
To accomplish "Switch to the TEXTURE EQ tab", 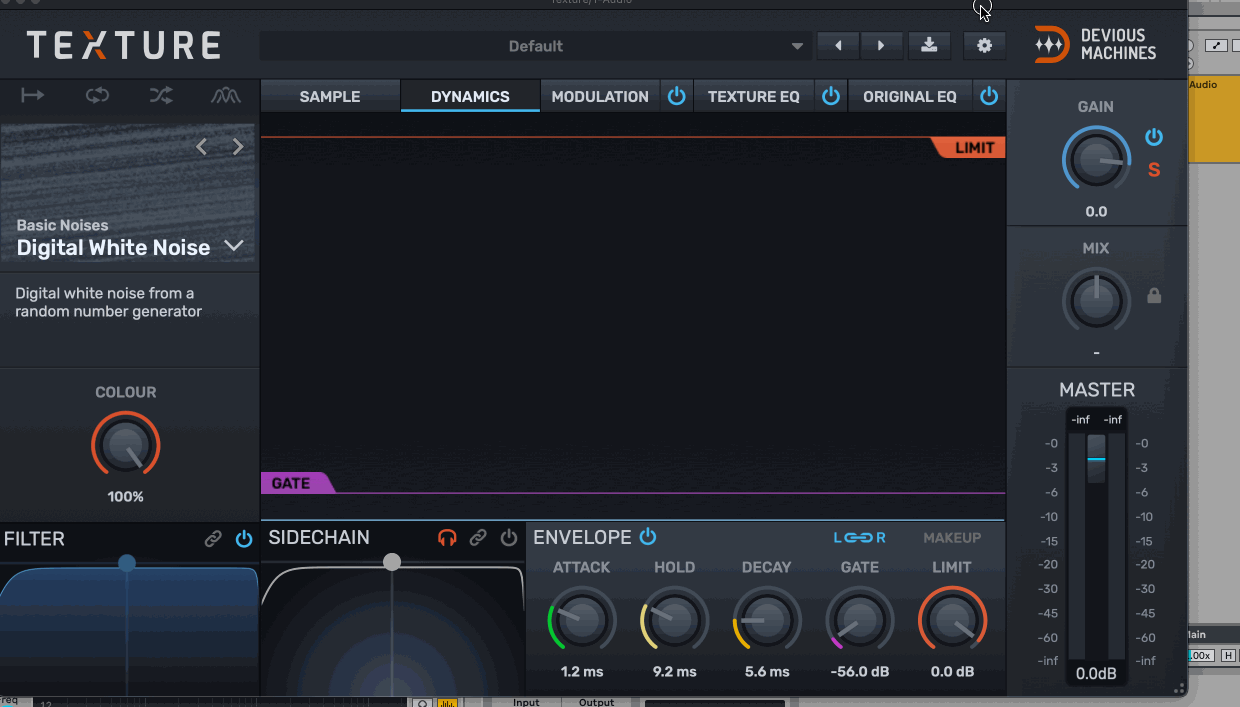I will click(754, 96).
